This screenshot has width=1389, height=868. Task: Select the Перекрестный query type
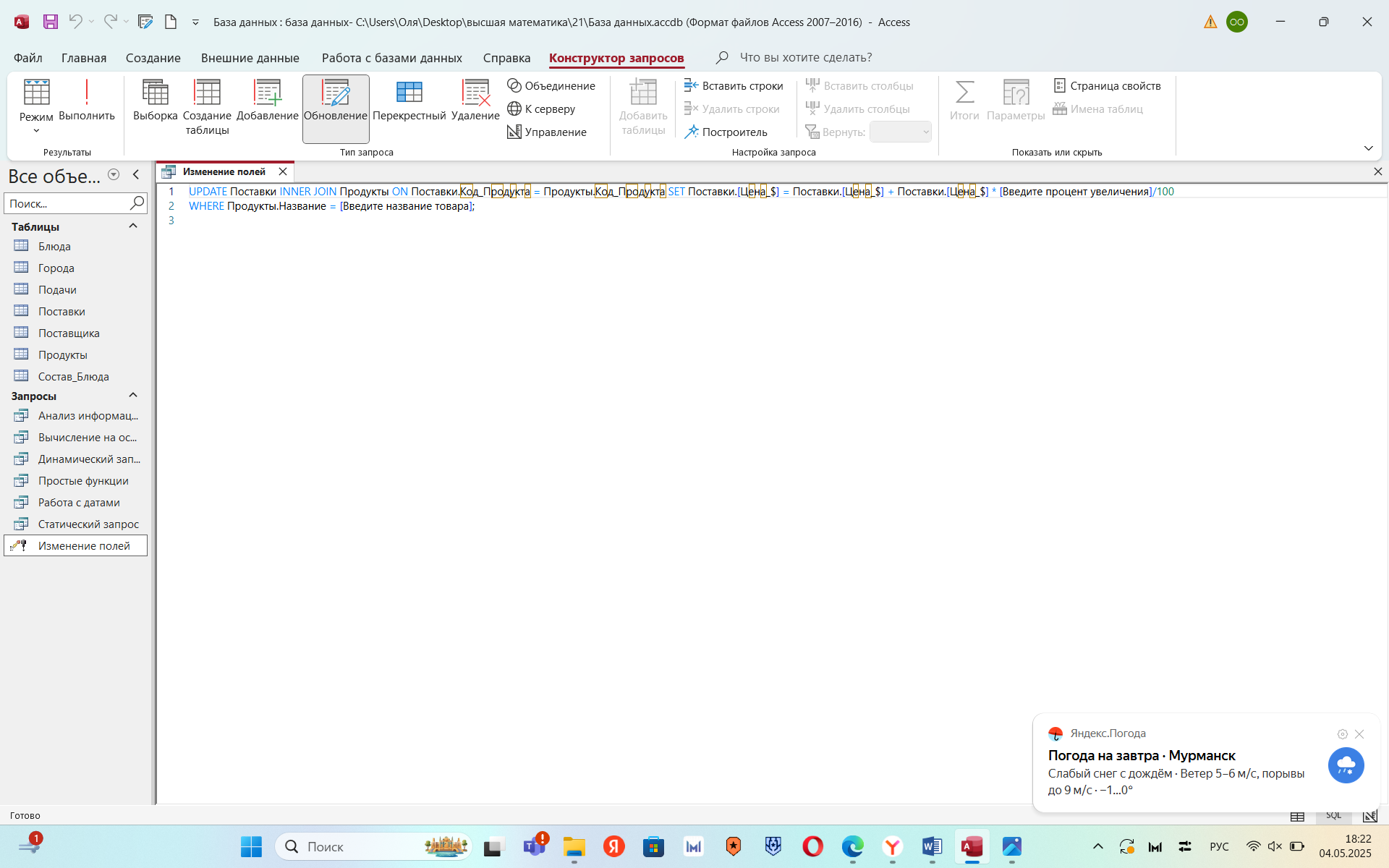click(409, 101)
